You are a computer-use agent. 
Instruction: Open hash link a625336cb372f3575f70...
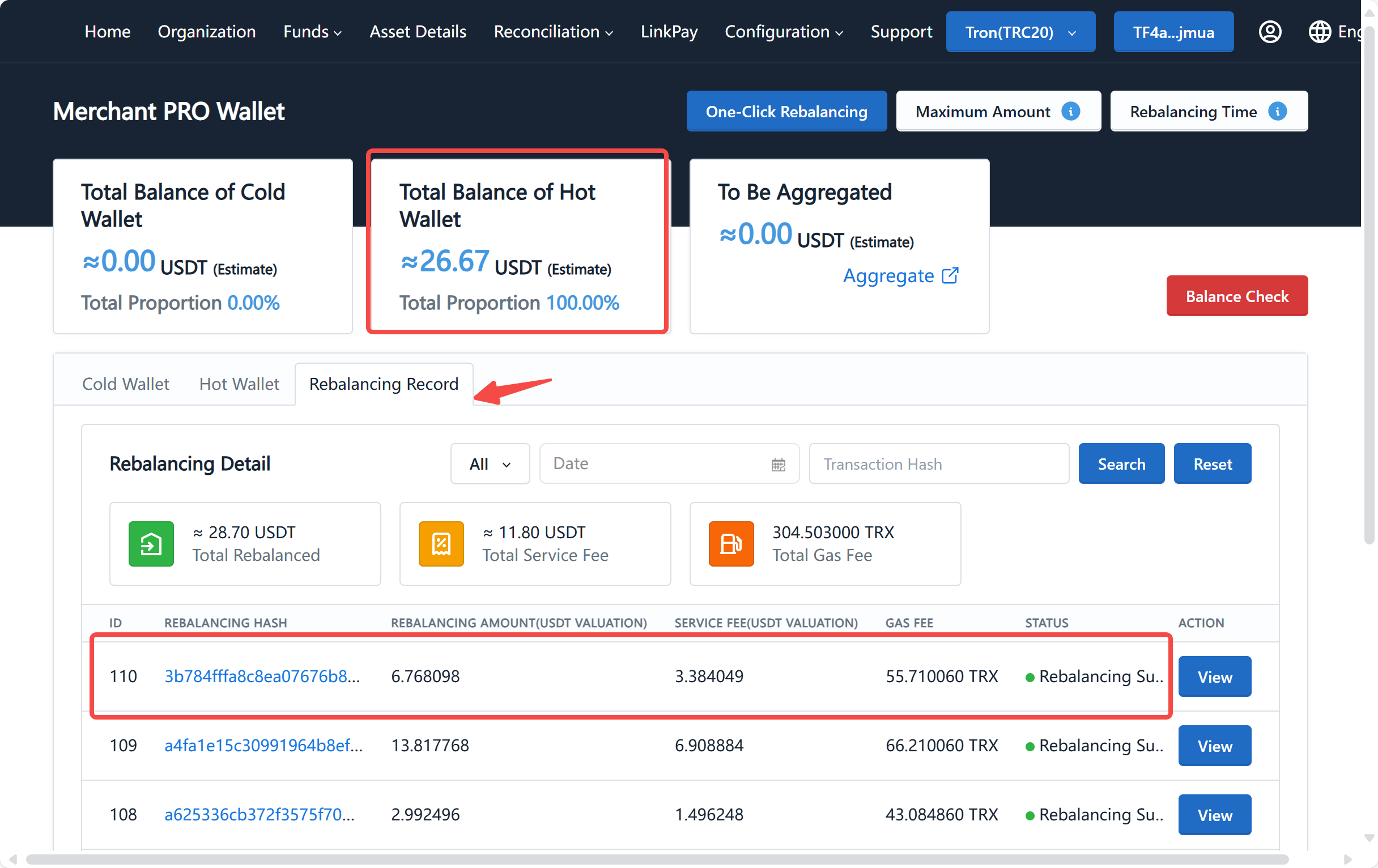pos(260,815)
